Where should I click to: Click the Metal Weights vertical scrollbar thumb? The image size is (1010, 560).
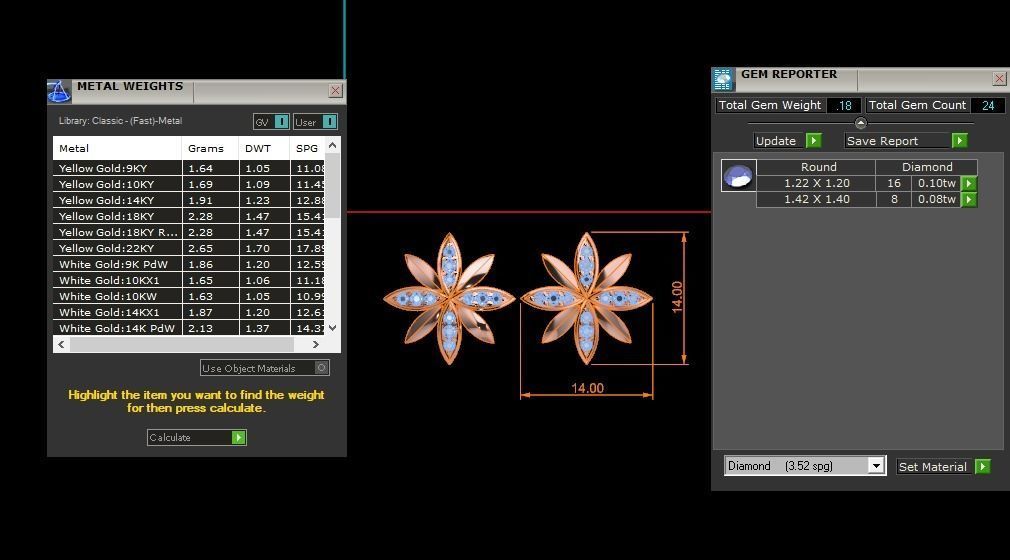click(332, 187)
